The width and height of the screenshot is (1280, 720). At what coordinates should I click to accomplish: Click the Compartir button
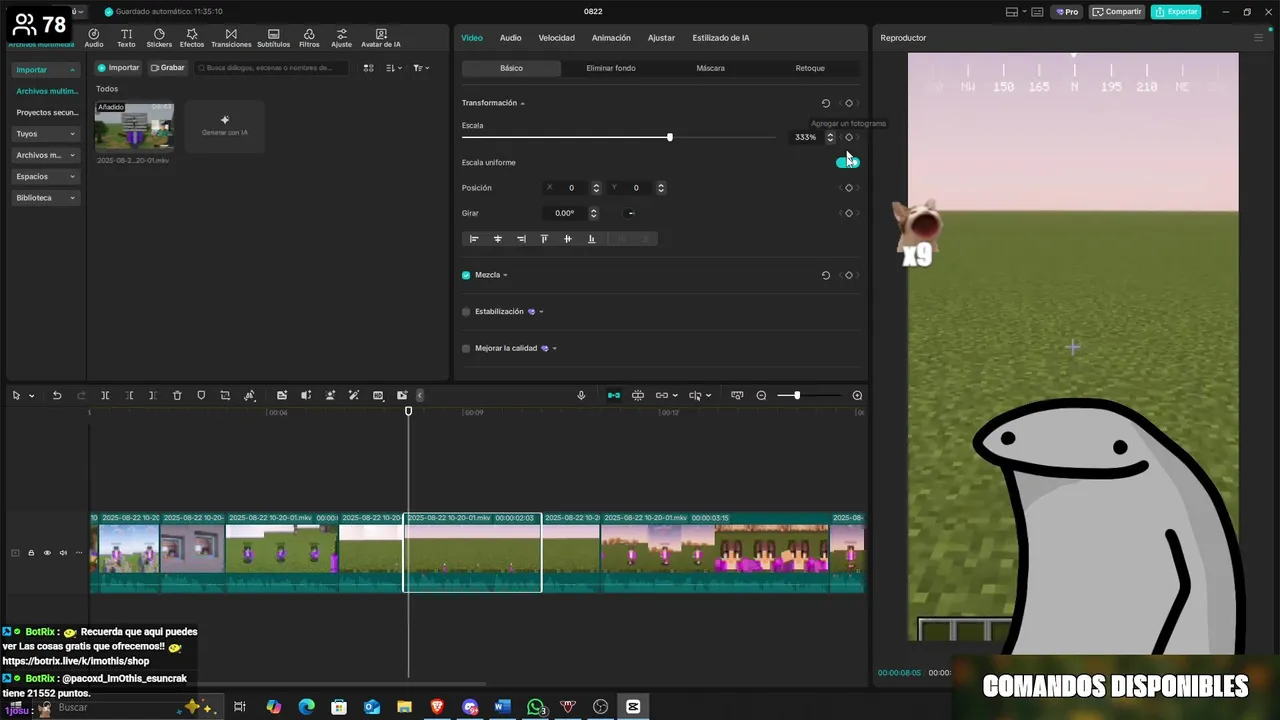pos(1117,12)
